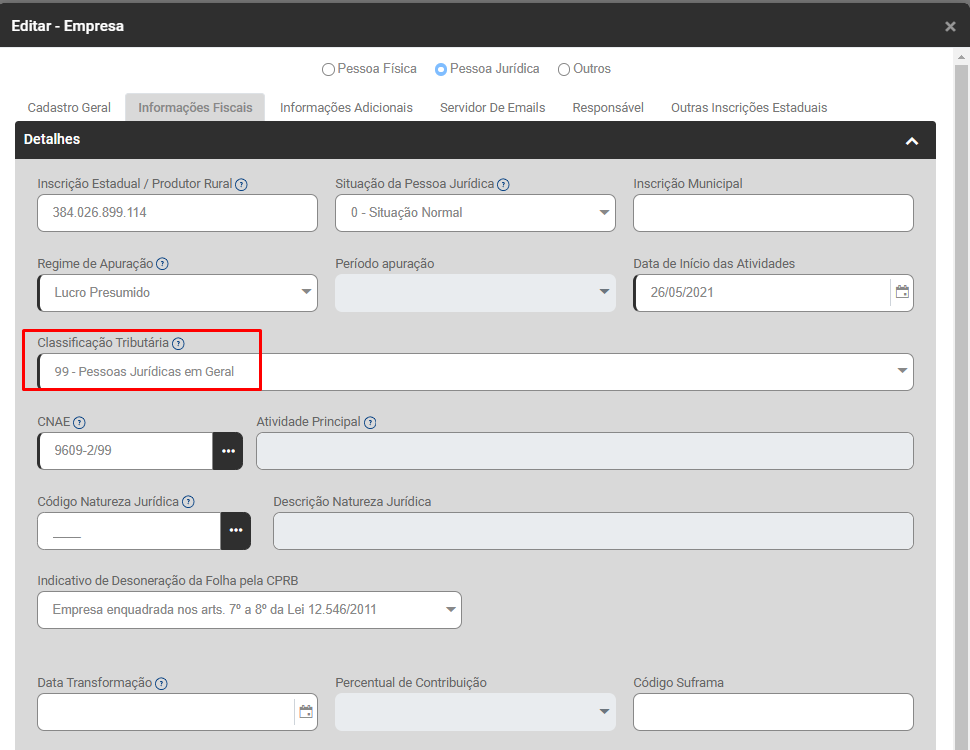The height and width of the screenshot is (750, 970).
Task: Collapse the Detalhes section
Action: [x=911, y=141]
